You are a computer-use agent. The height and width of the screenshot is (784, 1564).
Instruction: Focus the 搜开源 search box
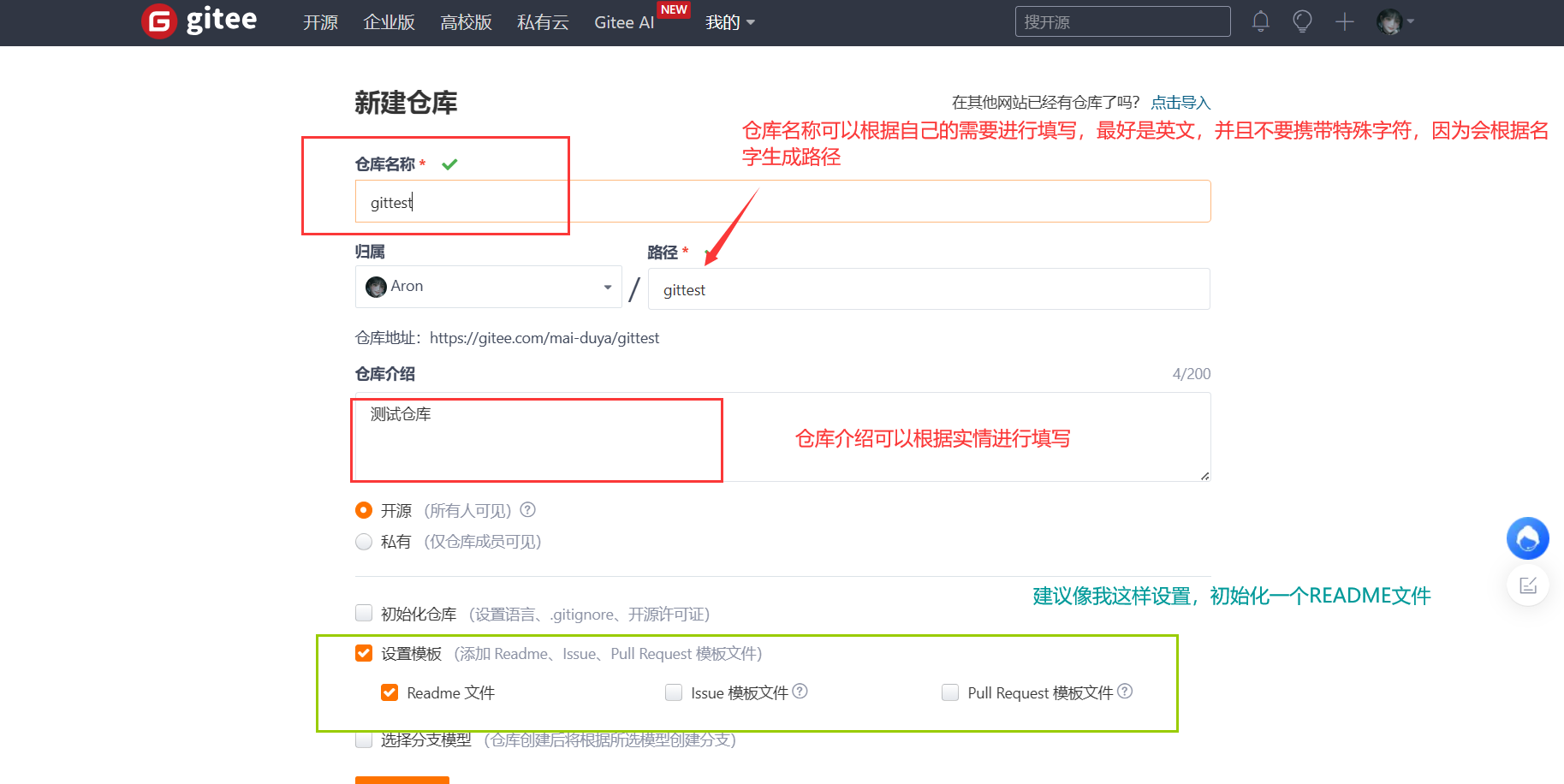click(x=1122, y=21)
